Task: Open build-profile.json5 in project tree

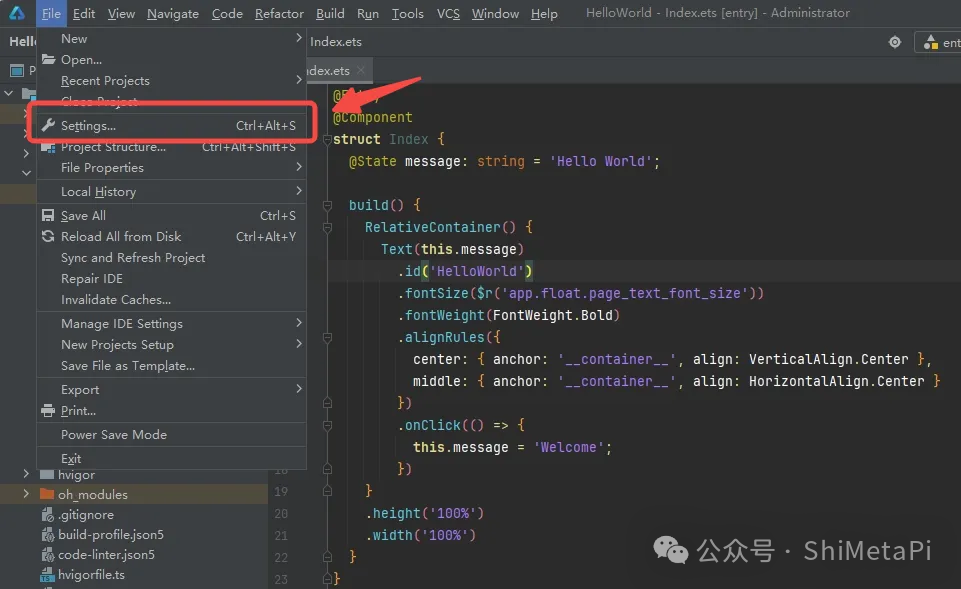Action: 110,535
